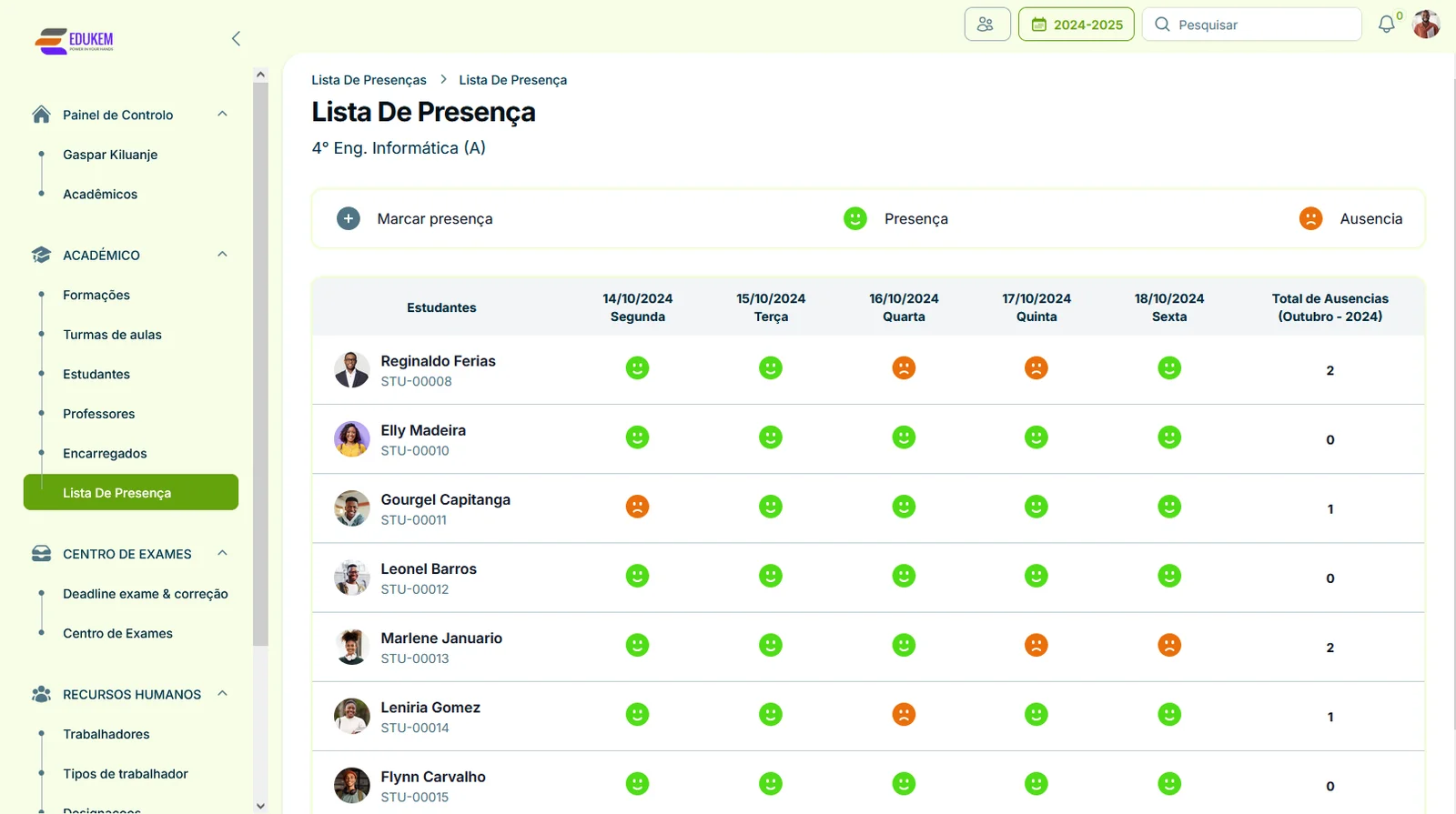The image size is (1456, 814).
Task: Collapse the CENTRO DE EXAMES section
Action: coord(222,554)
